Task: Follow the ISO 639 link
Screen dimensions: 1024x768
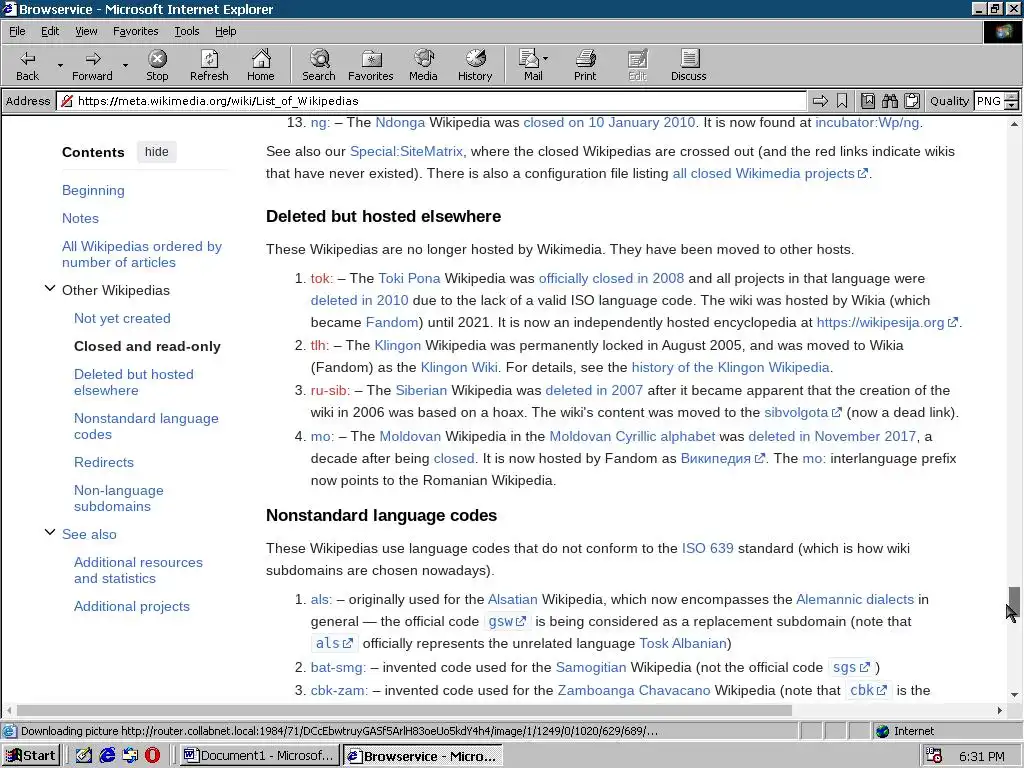Action: 707,548
